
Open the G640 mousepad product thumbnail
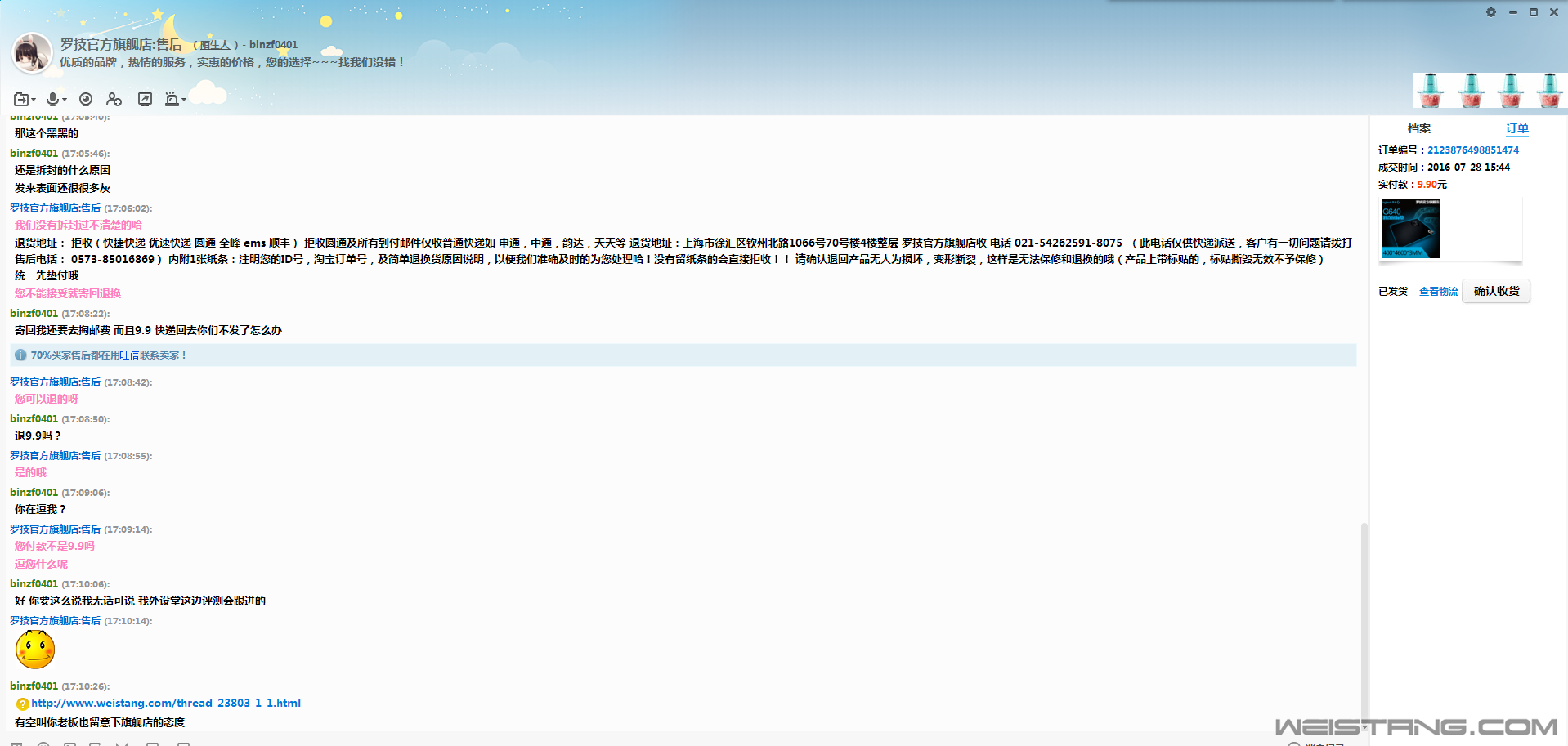coord(1410,229)
